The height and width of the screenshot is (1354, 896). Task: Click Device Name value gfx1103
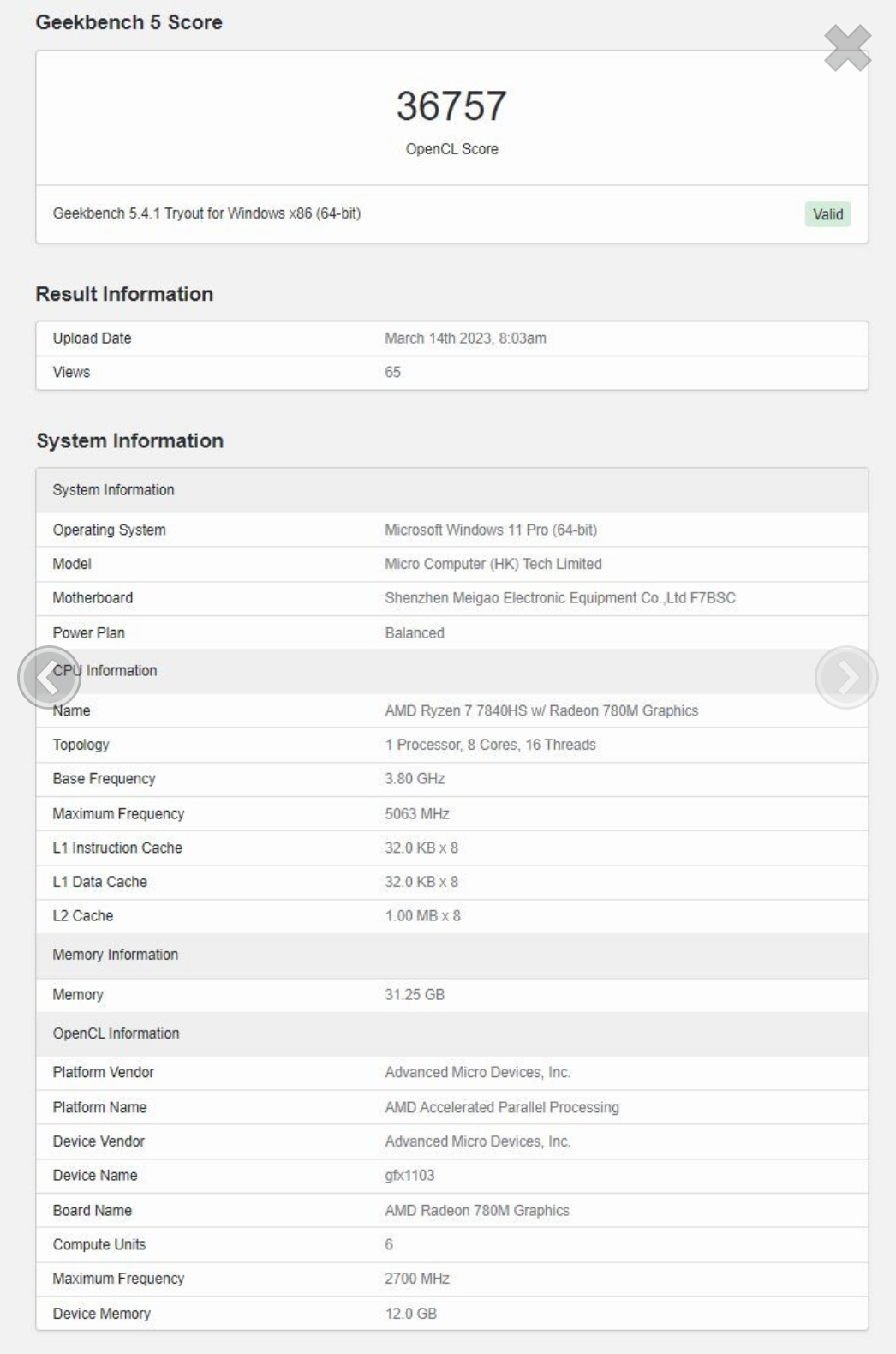[409, 1176]
